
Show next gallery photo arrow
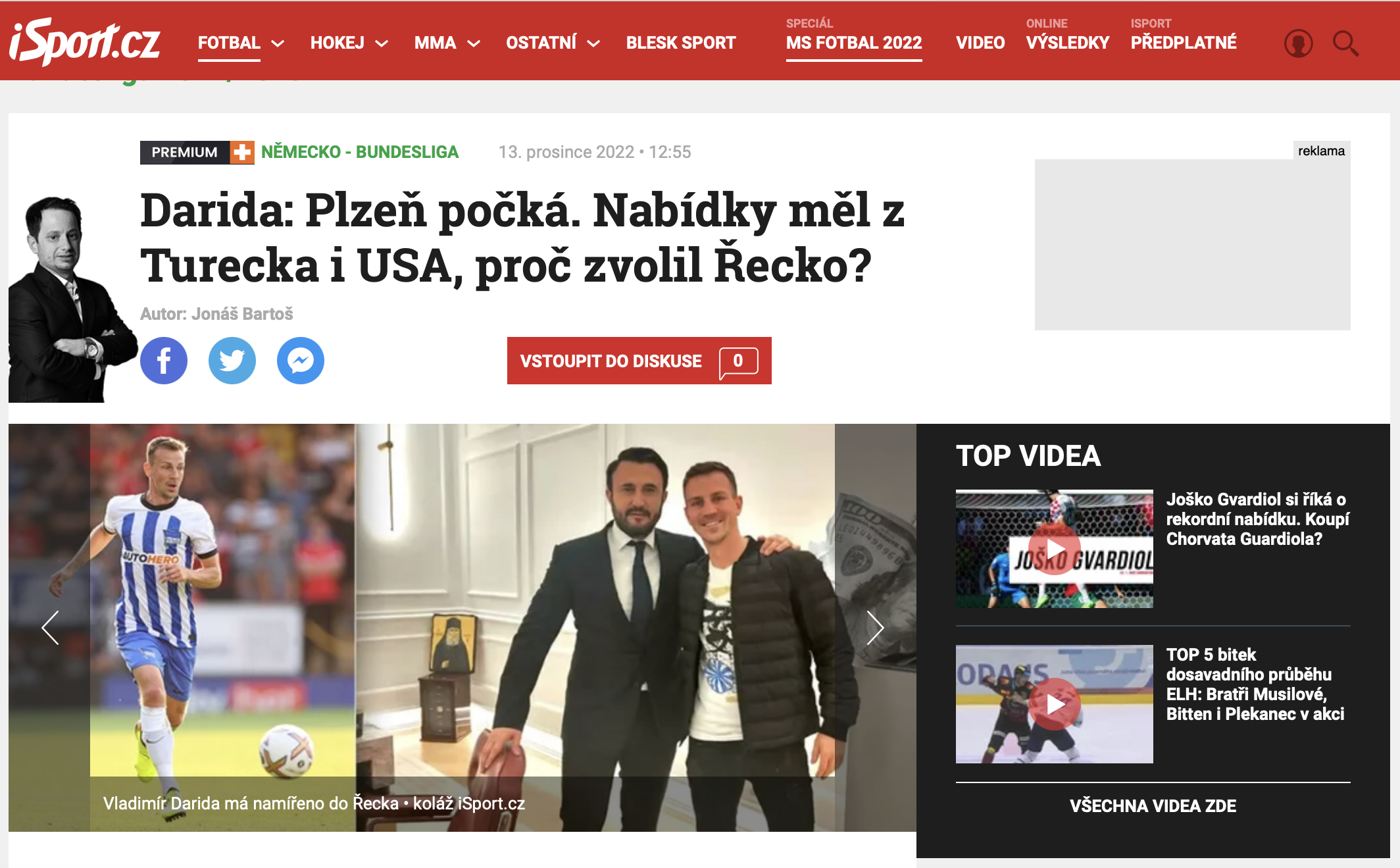[874, 628]
